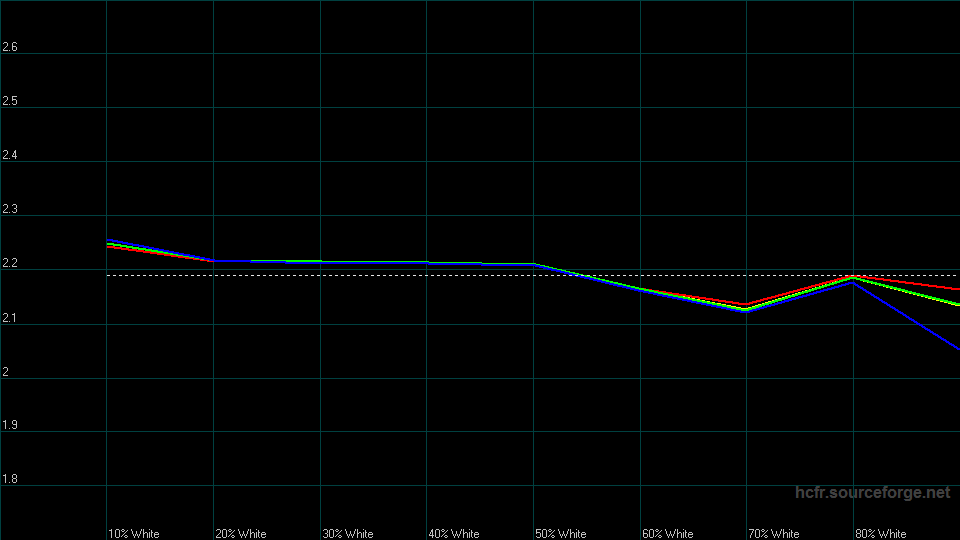Click the 60% White axis label
Image resolution: width=960 pixels, height=540 pixels.
667,534
